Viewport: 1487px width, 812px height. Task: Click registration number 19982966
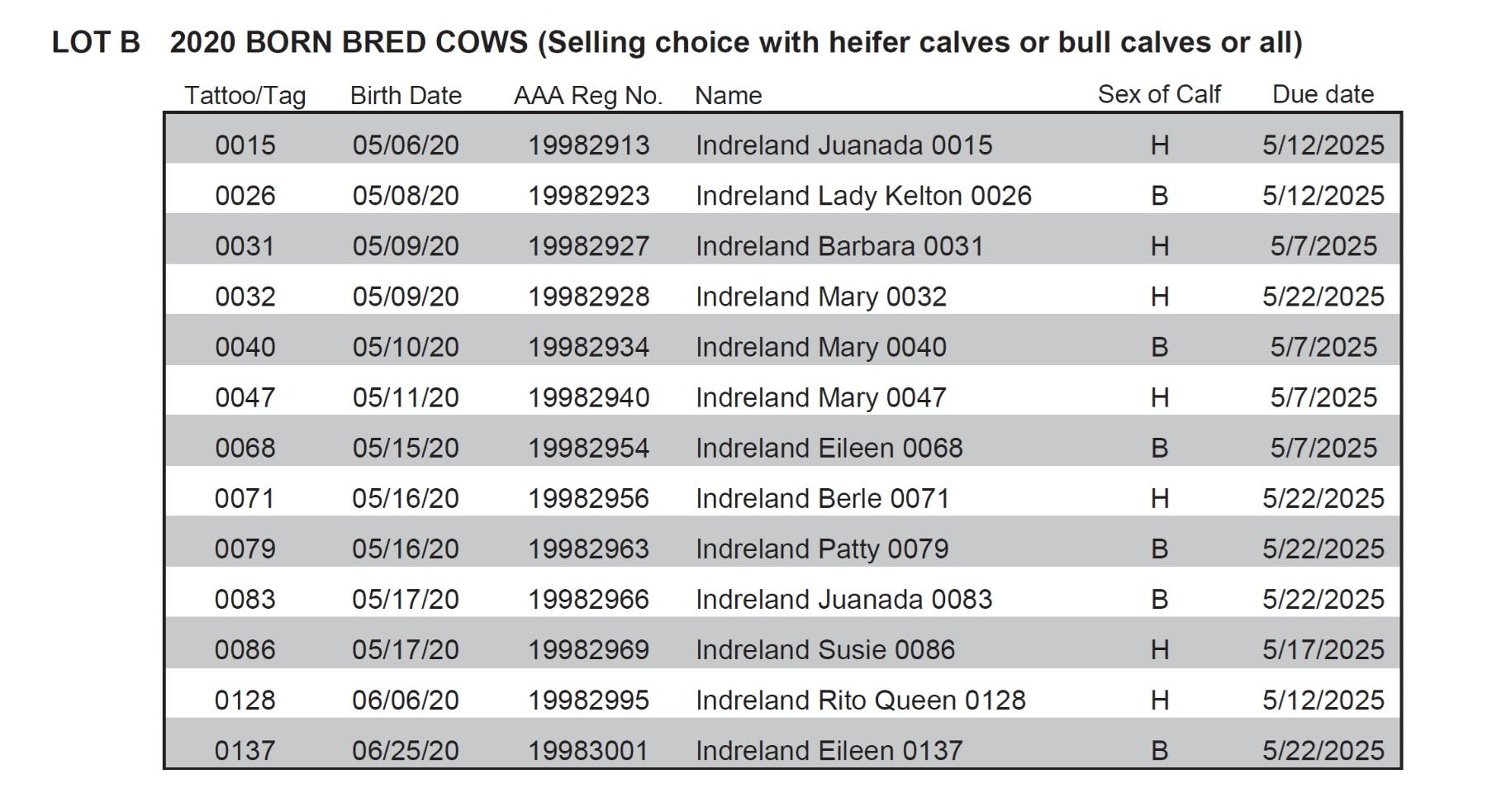point(588,599)
